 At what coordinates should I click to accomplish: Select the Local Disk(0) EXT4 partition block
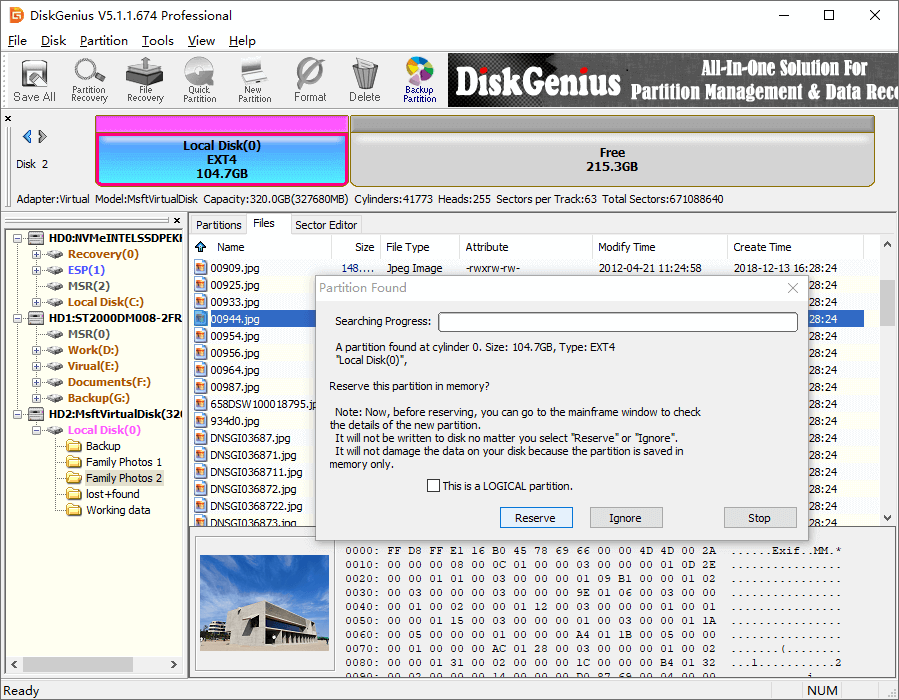222,159
